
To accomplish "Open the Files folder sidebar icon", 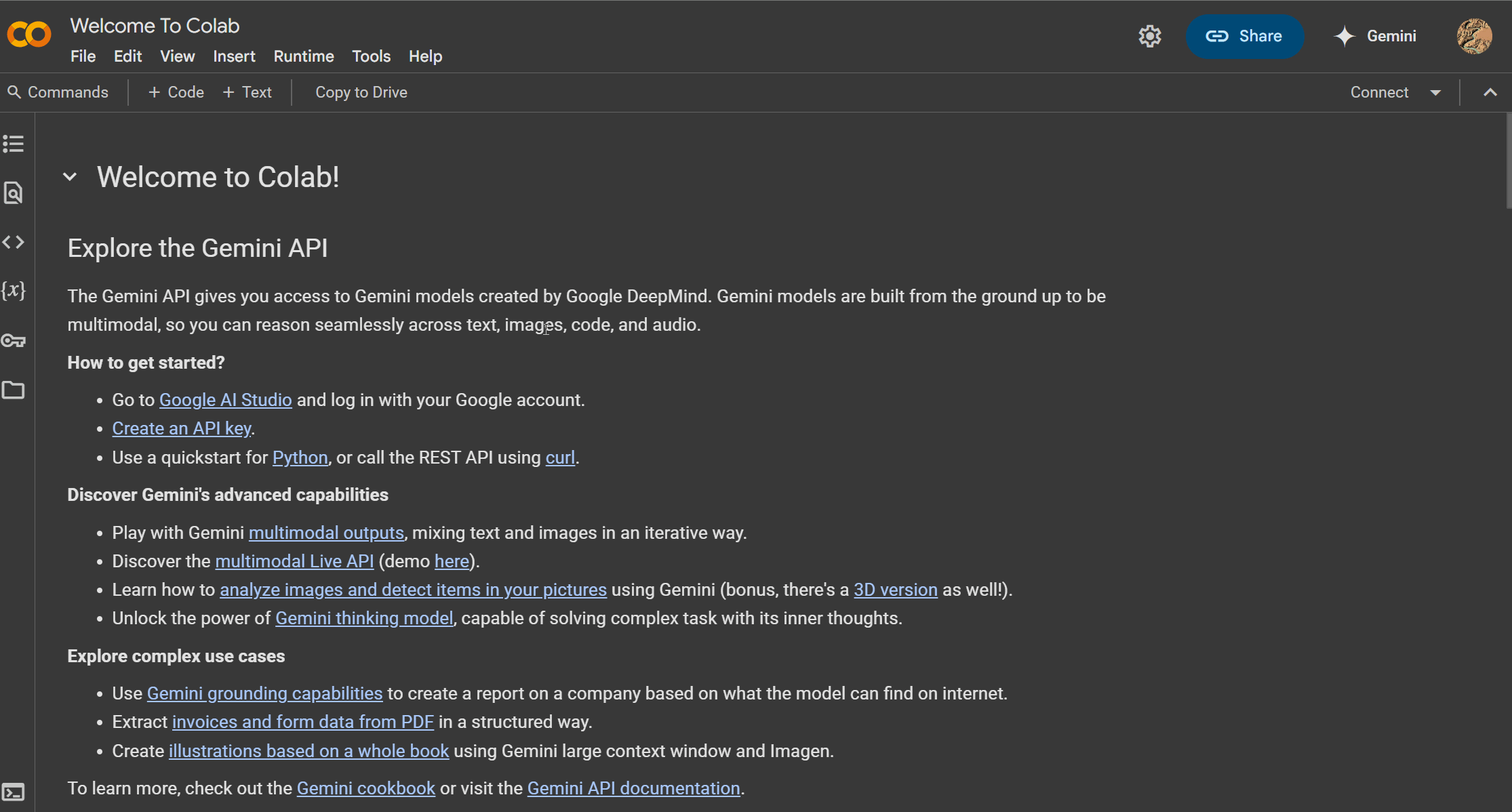I will click(x=14, y=390).
